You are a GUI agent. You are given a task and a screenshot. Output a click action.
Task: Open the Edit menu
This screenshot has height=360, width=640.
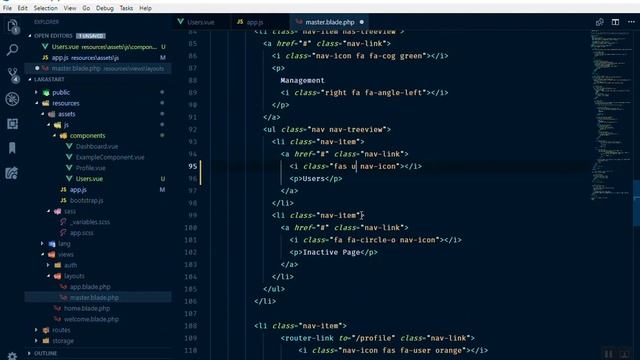click(22, 8)
